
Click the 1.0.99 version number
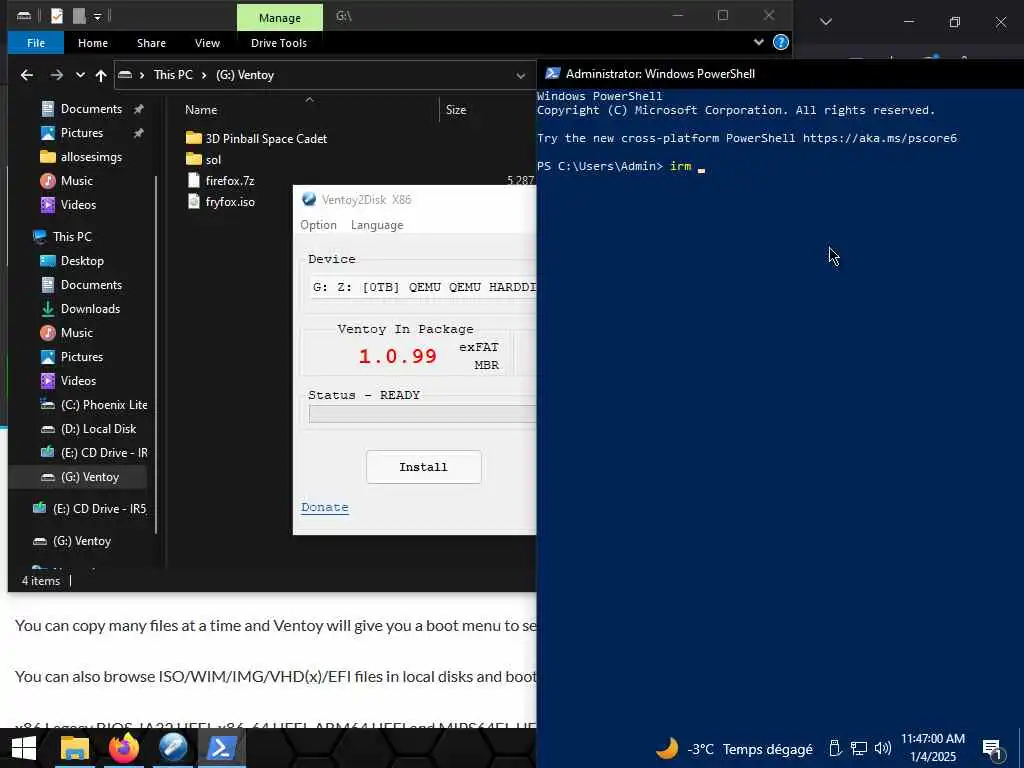click(x=397, y=357)
